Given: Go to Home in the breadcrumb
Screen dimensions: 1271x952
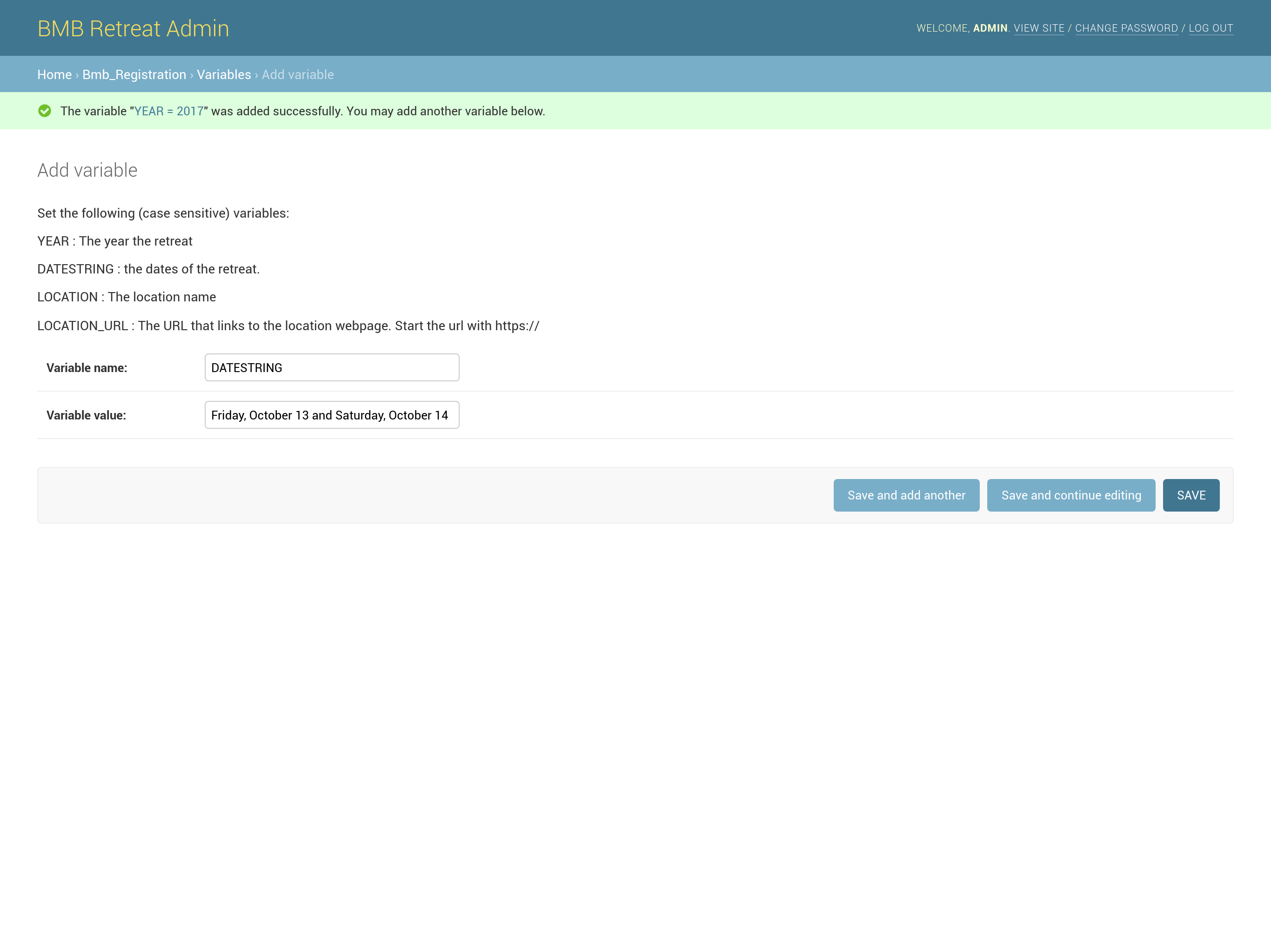Looking at the screenshot, I should [x=54, y=75].
